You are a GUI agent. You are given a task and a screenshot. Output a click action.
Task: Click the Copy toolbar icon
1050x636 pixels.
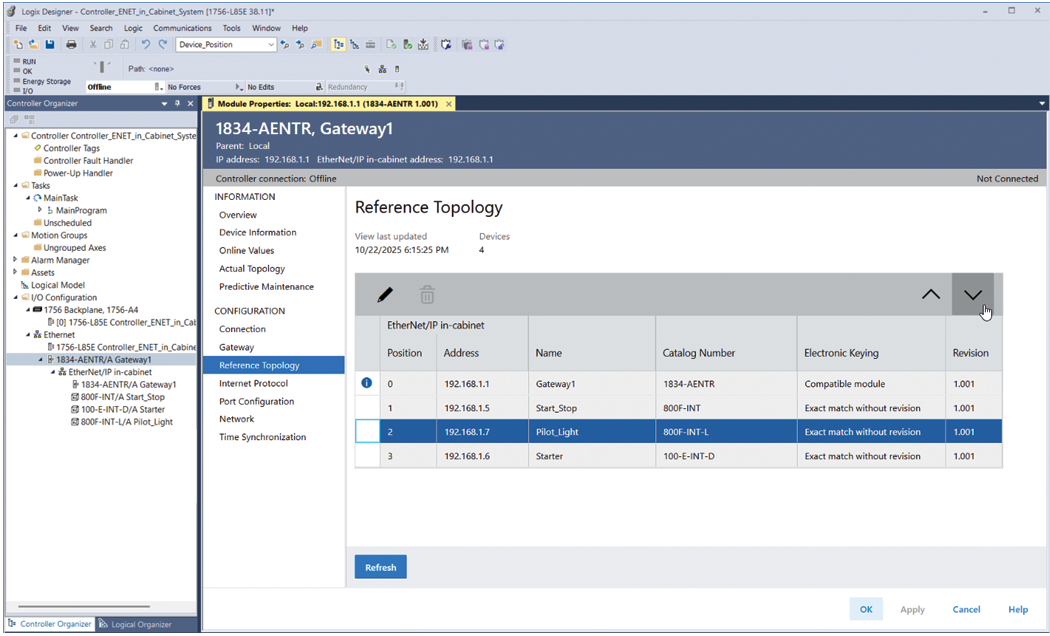pos(108,45)
